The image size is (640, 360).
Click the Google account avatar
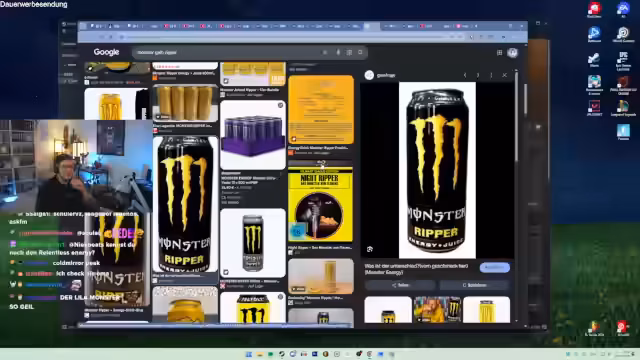coord(513,52)
